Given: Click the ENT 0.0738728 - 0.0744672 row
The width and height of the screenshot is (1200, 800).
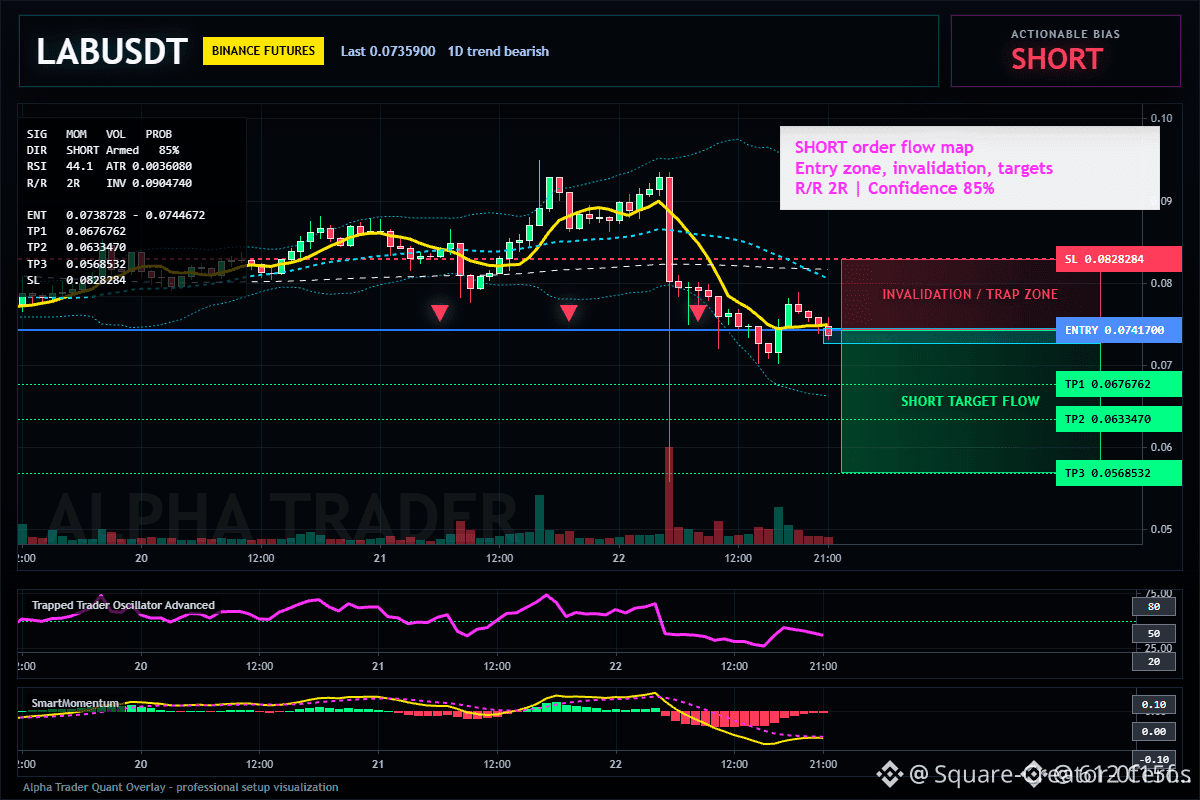Looking at the screenshot, I should [116, 215].
